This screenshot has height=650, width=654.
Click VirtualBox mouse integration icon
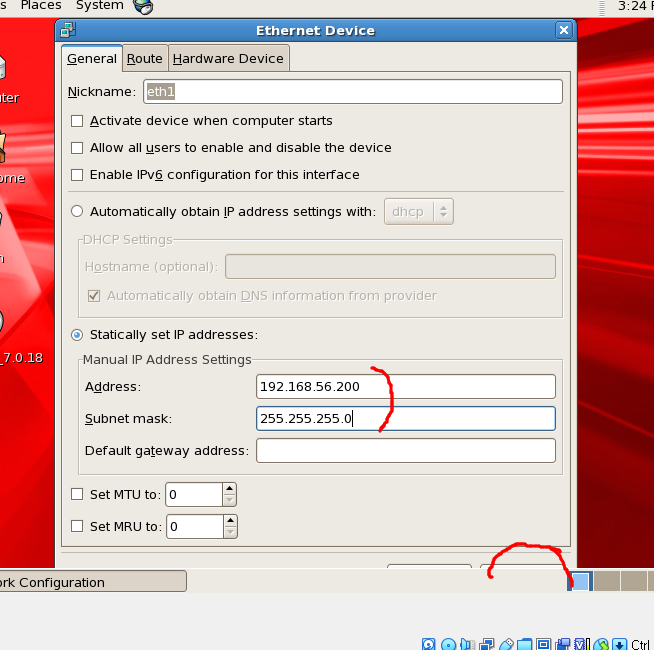click(601, 644)
